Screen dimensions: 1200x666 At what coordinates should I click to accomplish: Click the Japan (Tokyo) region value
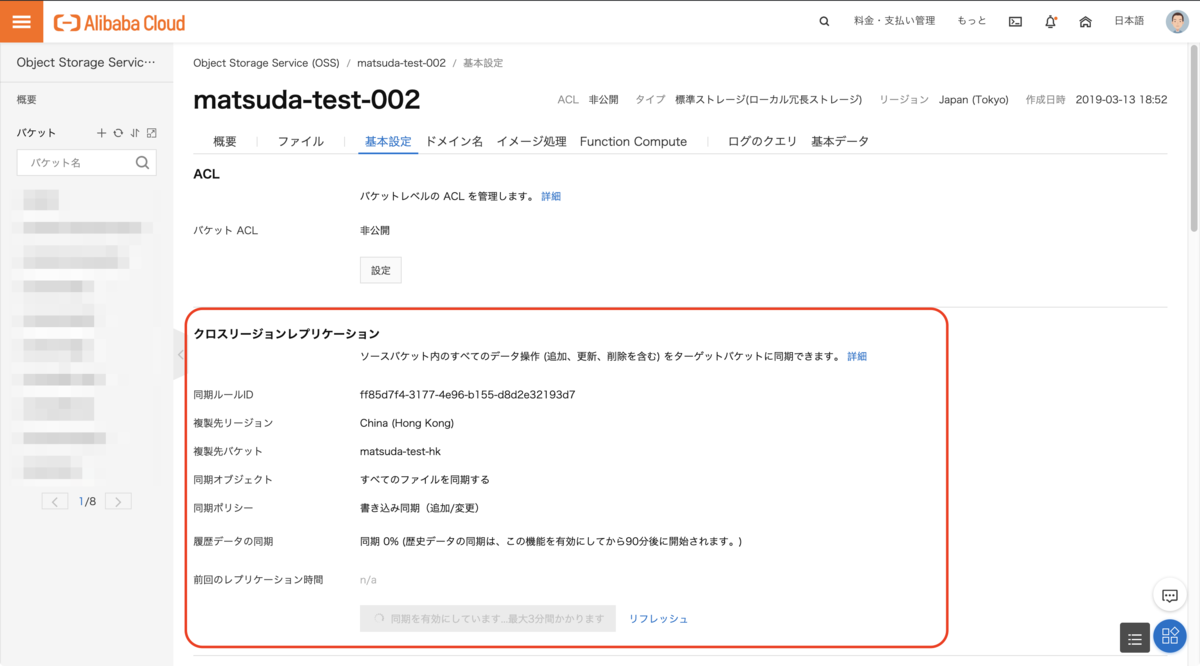(974, 100)
